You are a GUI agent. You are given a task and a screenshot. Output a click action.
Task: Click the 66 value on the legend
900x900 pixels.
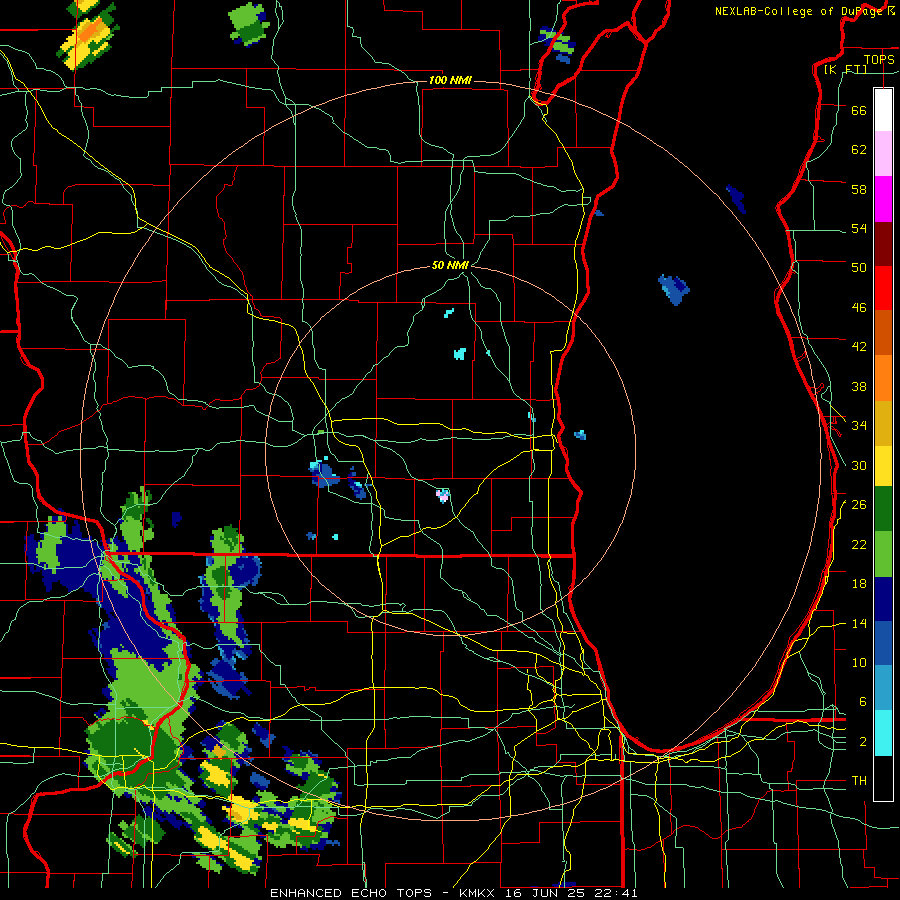point(859,110)
